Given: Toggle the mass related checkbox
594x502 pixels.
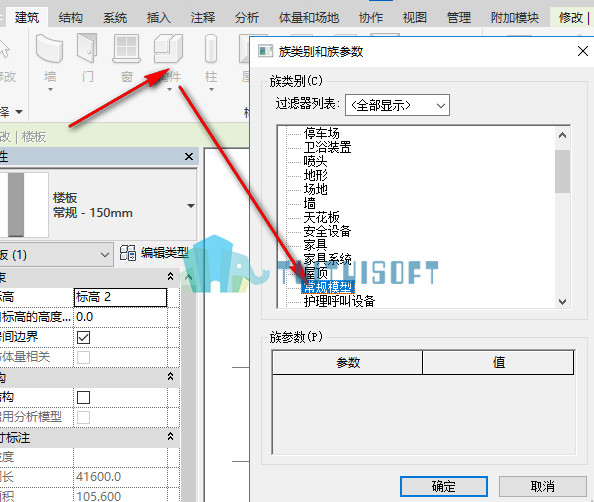Looking at the screenshot, I should click(x=83, y=357).
